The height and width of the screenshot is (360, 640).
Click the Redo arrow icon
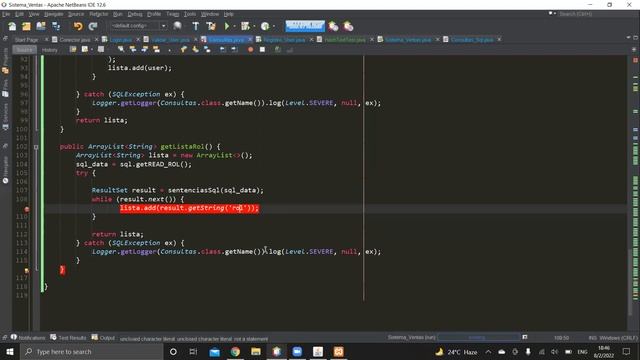pyautogui.click(x=93, y=26)
